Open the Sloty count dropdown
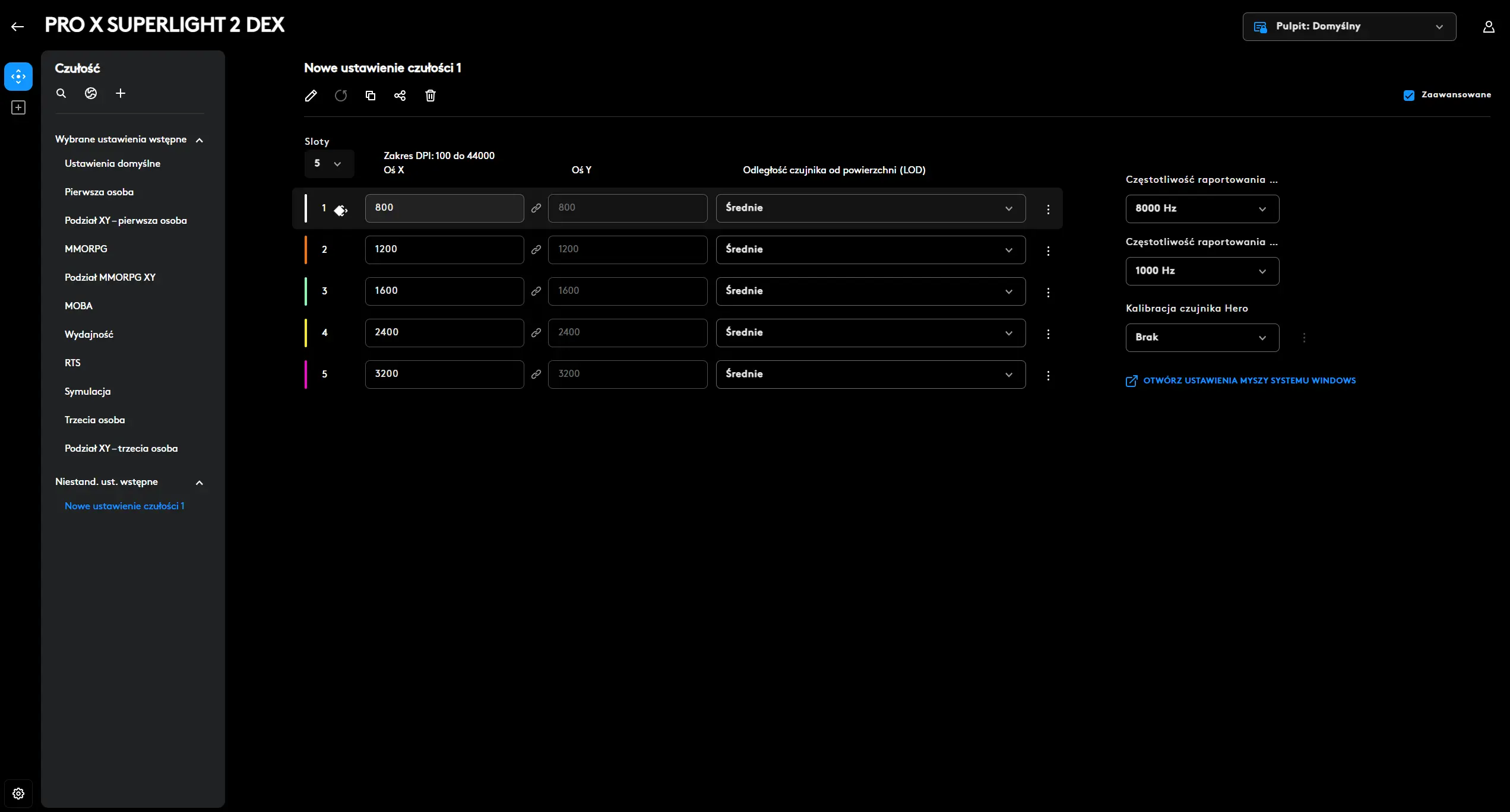The width and height of the screenshot is (1510, 812). tap(328, 163)
